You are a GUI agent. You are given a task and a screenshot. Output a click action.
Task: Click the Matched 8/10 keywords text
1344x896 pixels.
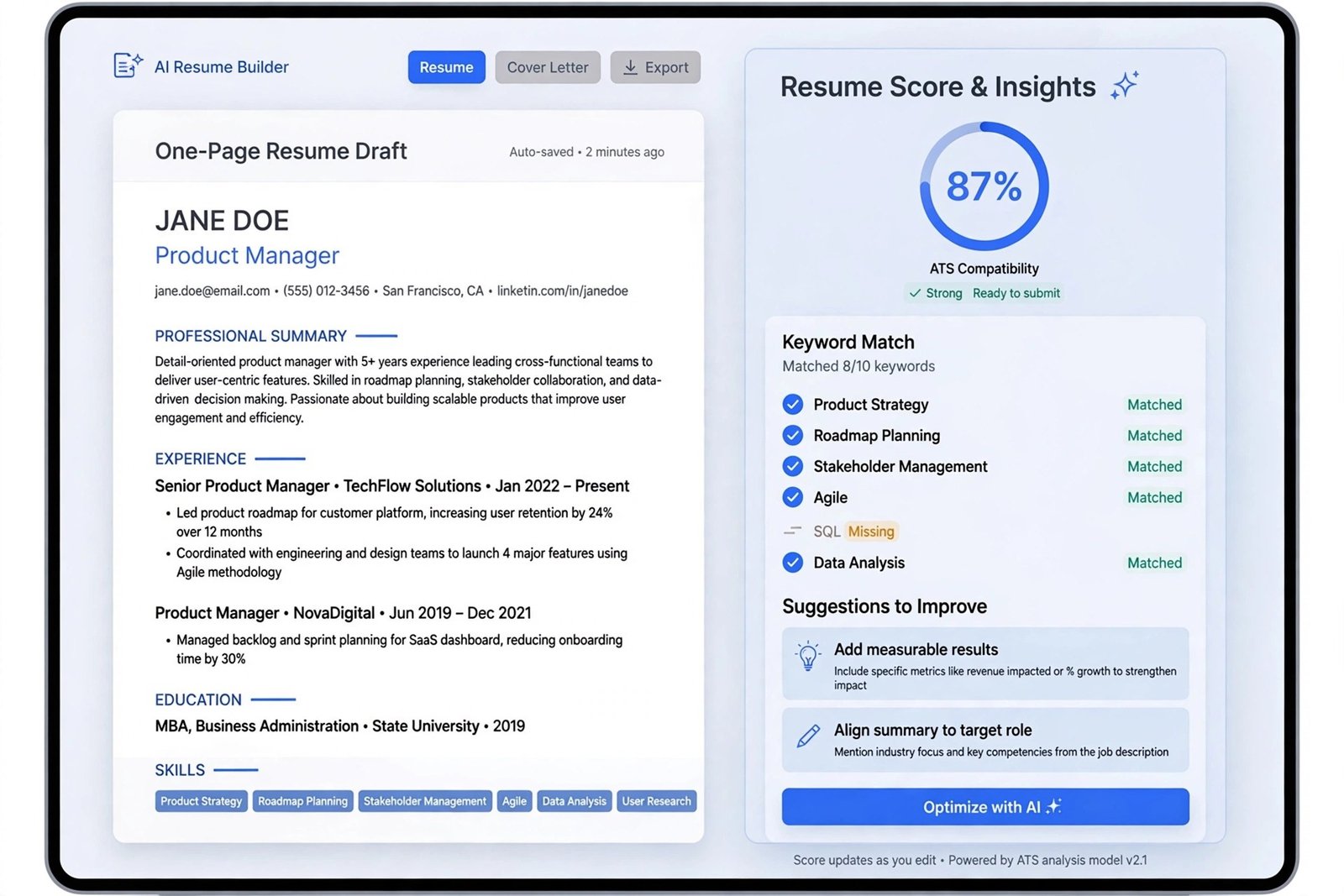point(858,366)
